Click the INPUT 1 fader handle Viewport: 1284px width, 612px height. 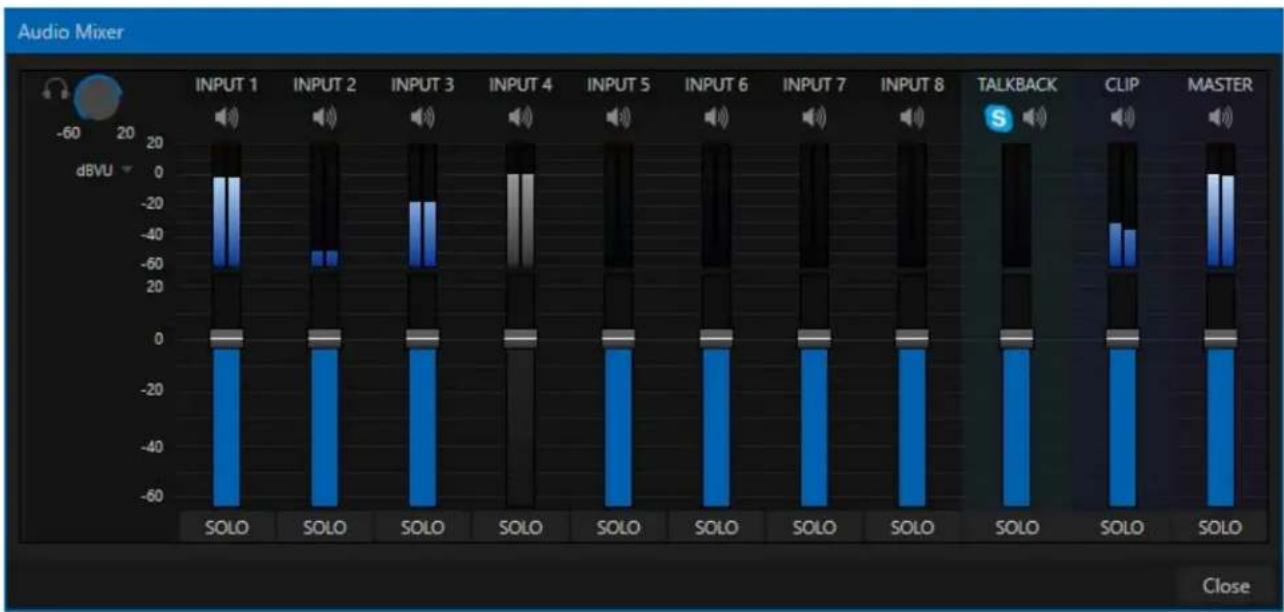pyautogui.click(x=226, y=338)
